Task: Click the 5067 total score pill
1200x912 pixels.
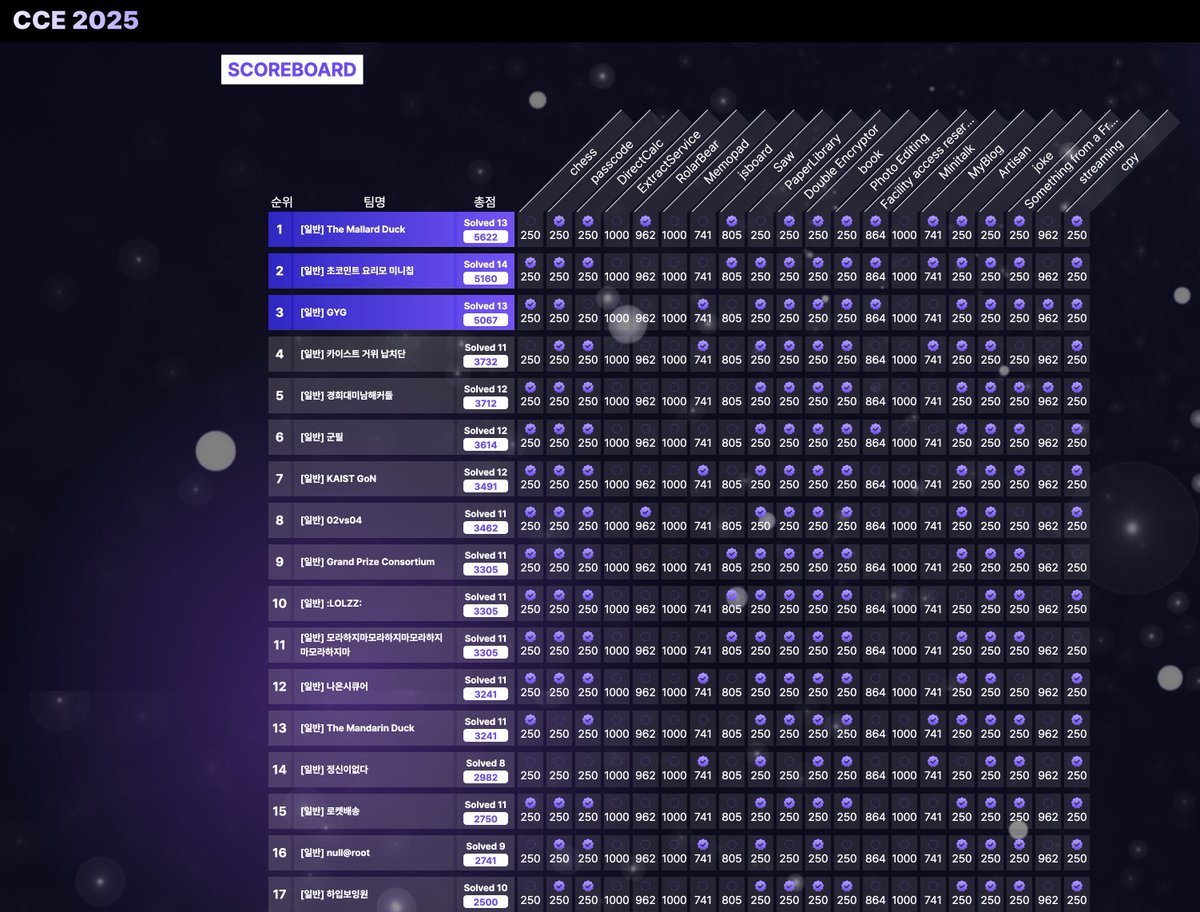Action: pyautogui.click(x=486, y=320)
